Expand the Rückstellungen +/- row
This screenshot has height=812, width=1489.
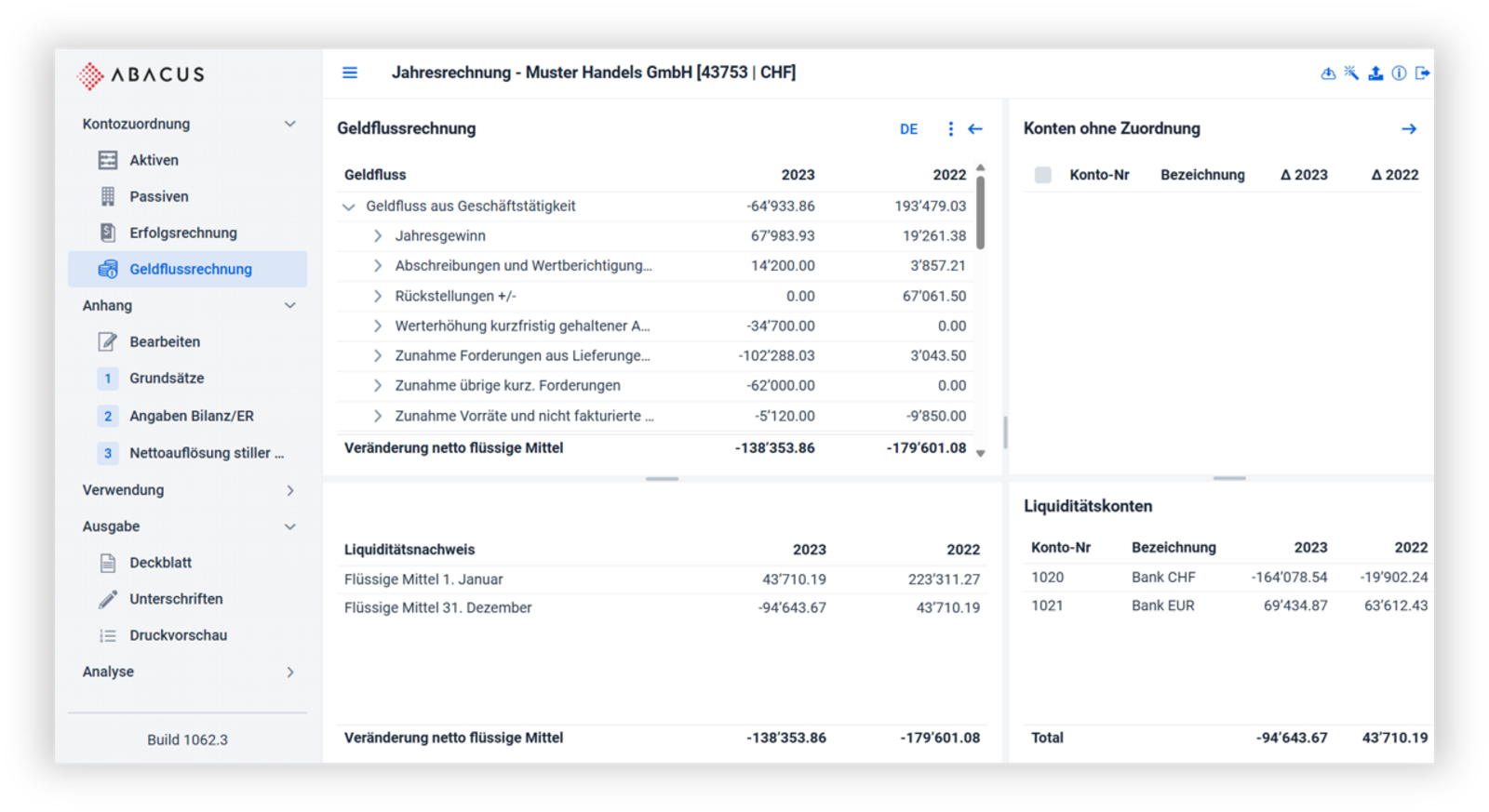click(x=378, y=297)
